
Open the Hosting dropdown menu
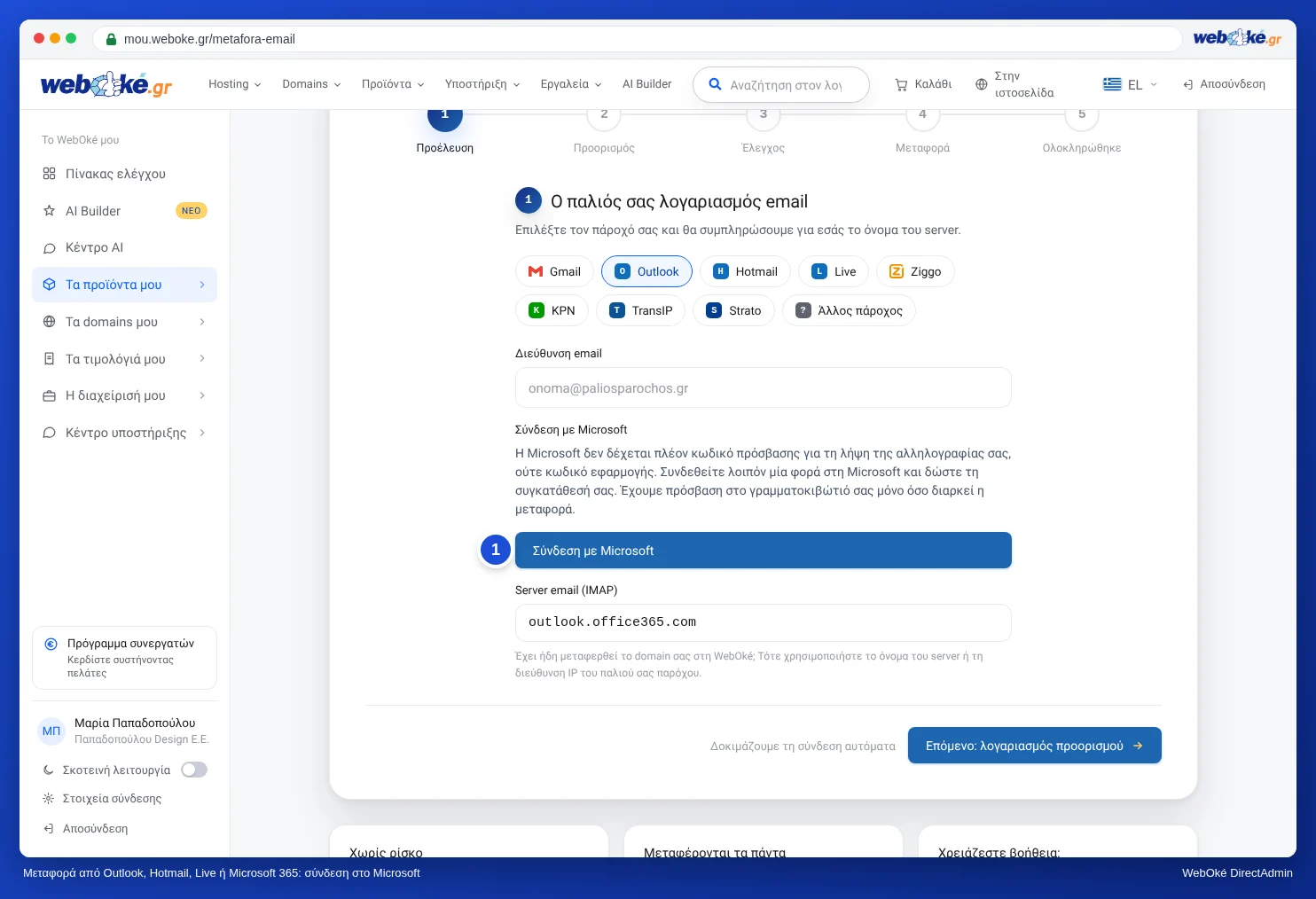235,84
